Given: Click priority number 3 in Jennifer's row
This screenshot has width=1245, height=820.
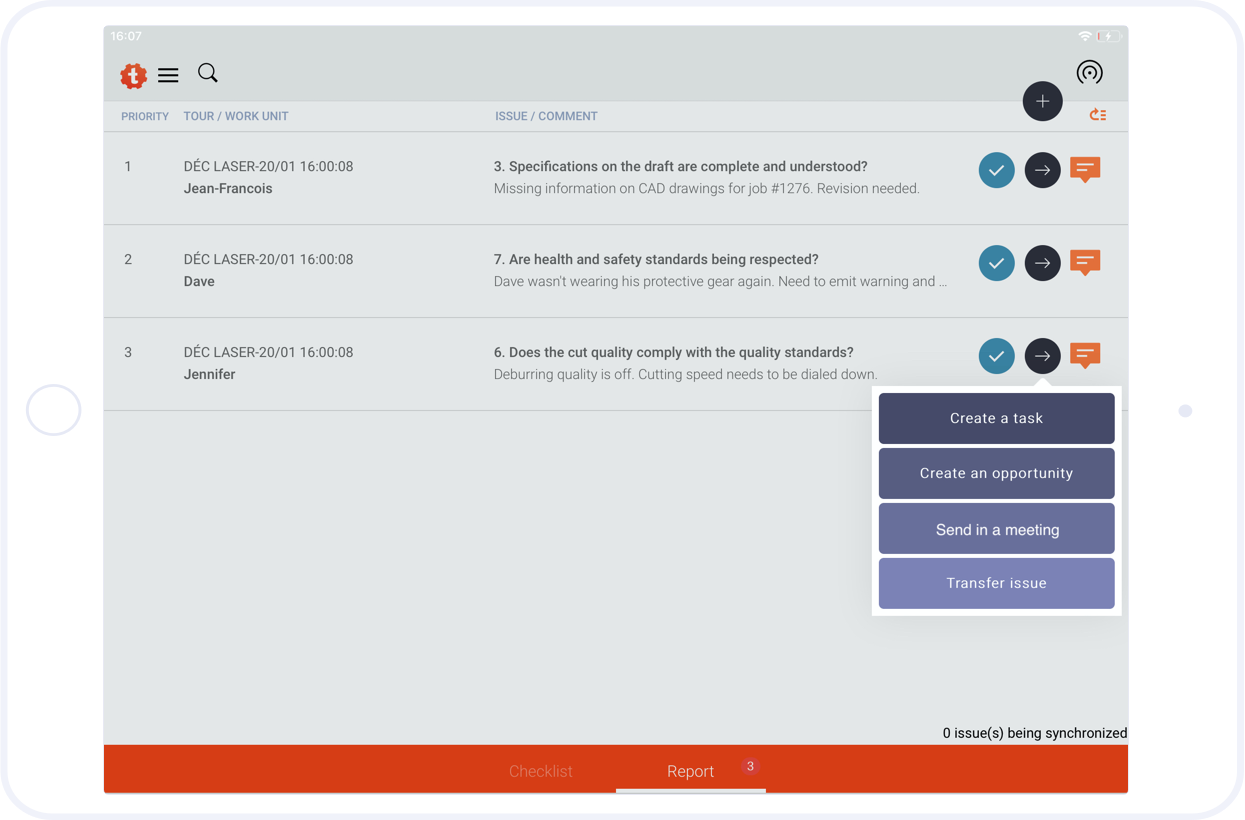Looking at the screenshot, I should (128, 352).
